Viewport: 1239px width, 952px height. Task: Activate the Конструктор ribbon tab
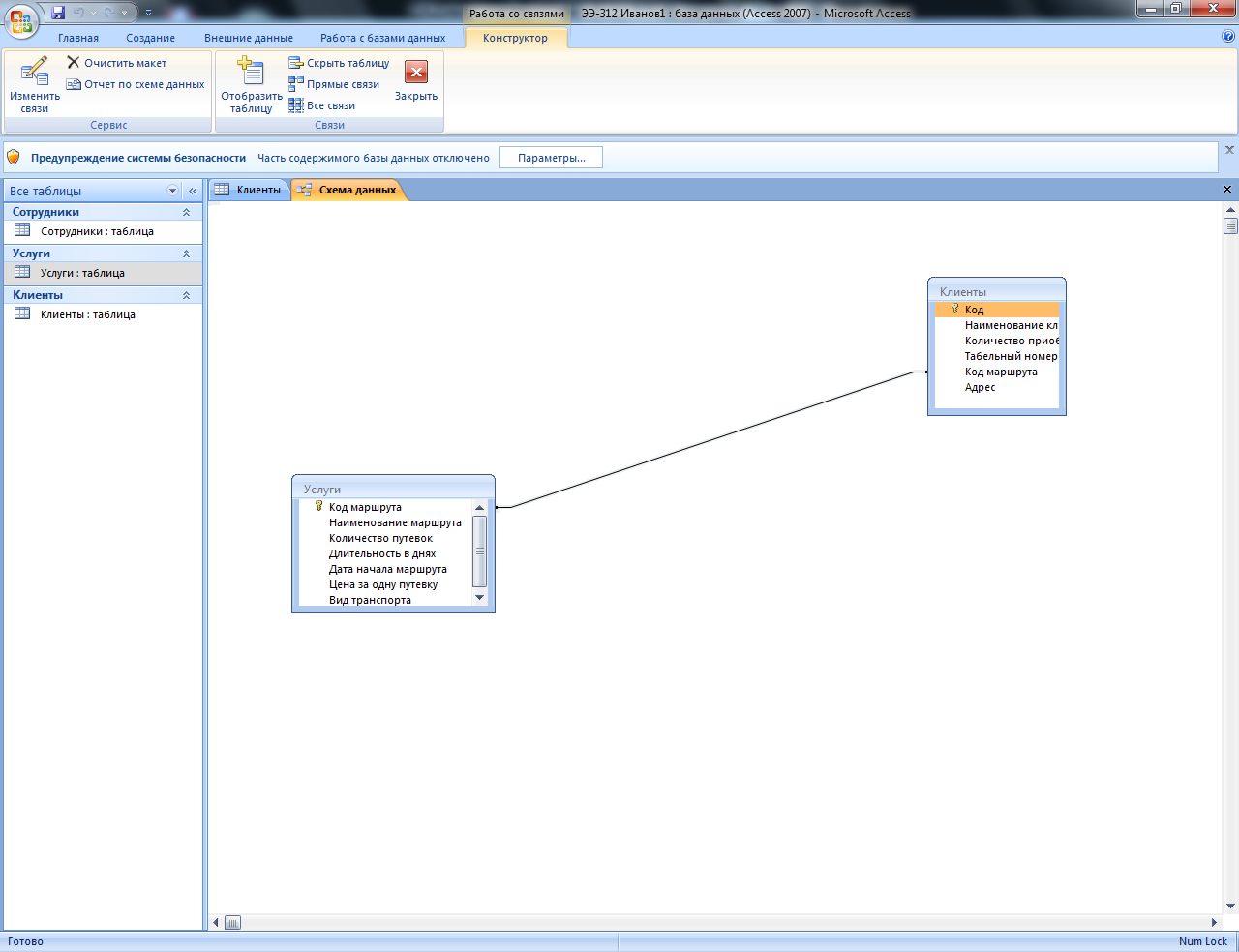[x=516, y=38]
